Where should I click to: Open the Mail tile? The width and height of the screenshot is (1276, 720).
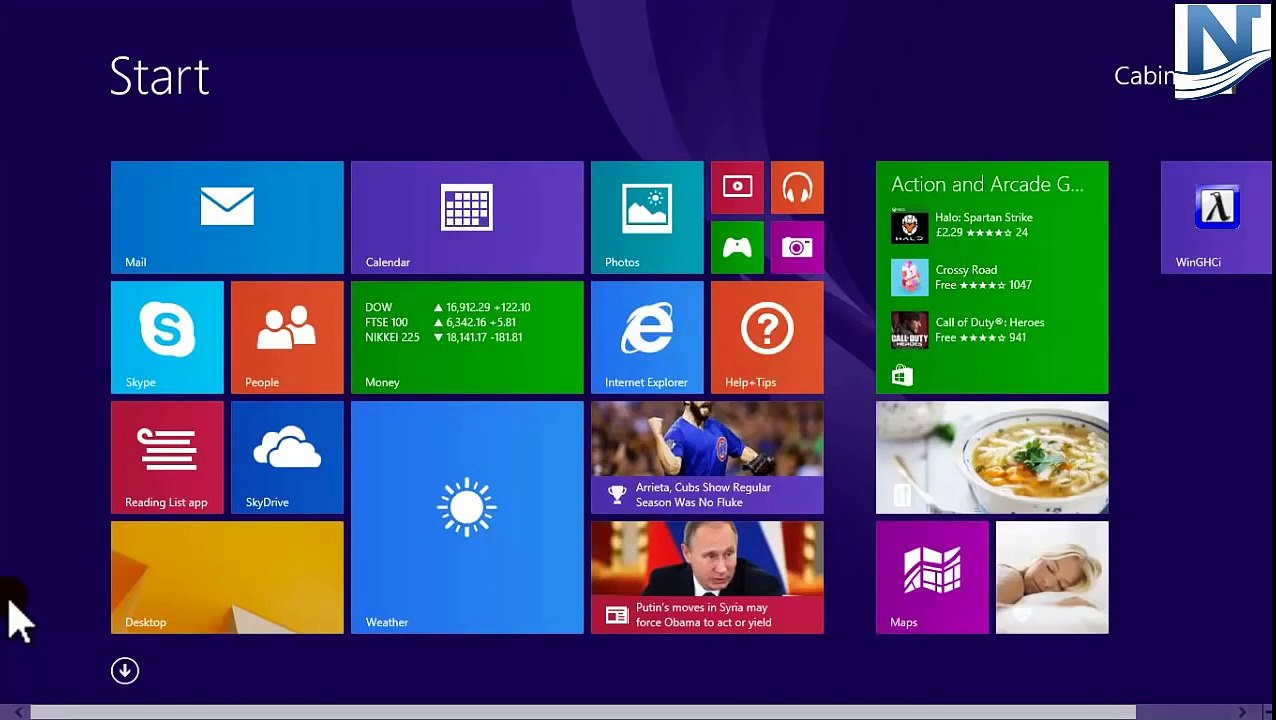(x=227, y=217)
